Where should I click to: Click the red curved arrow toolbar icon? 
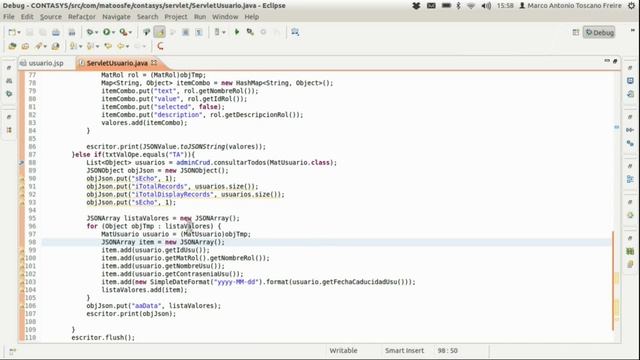pos(160,46)
